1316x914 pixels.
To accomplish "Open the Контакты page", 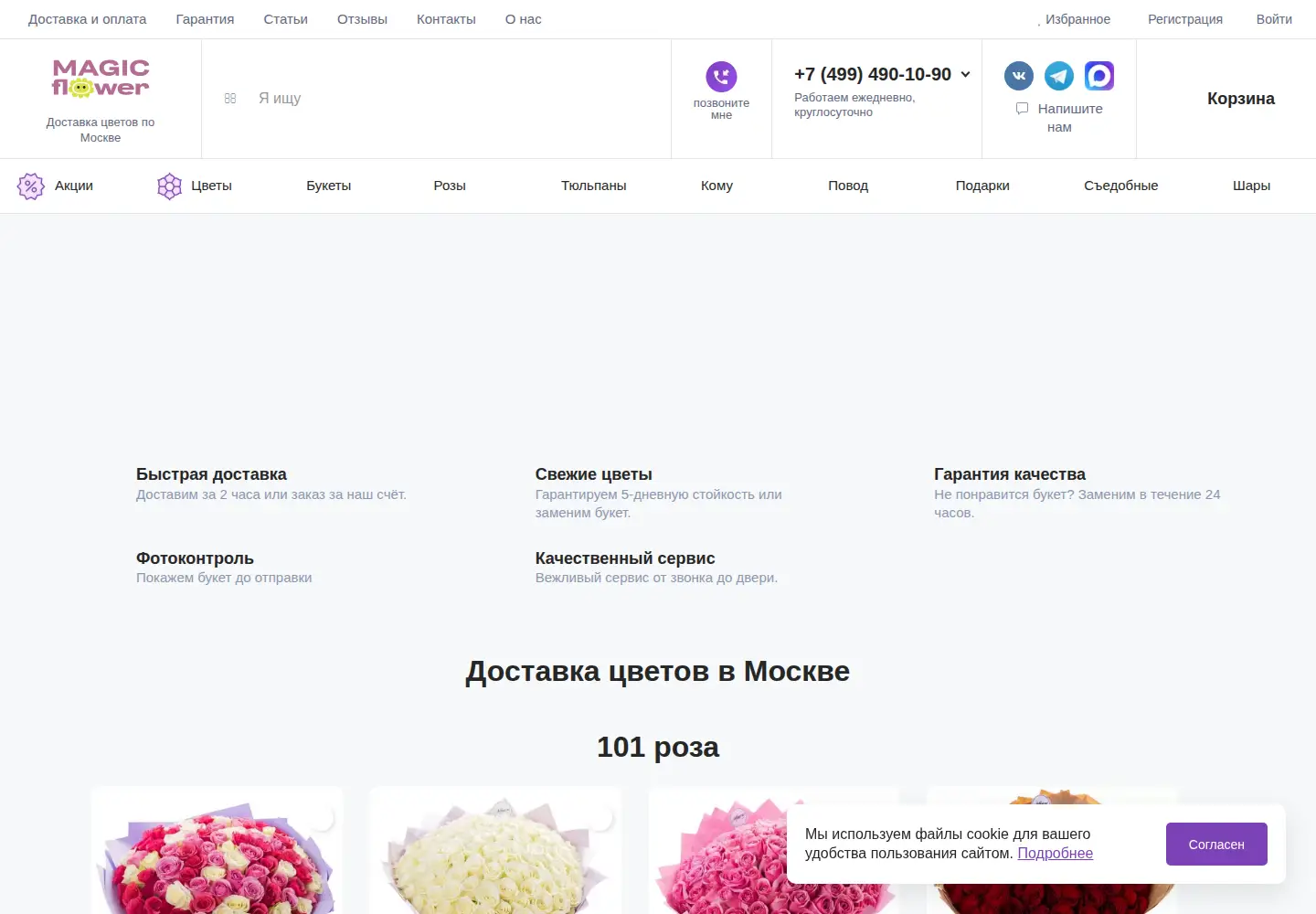I will pyautogui.click(x=446, y=19).
